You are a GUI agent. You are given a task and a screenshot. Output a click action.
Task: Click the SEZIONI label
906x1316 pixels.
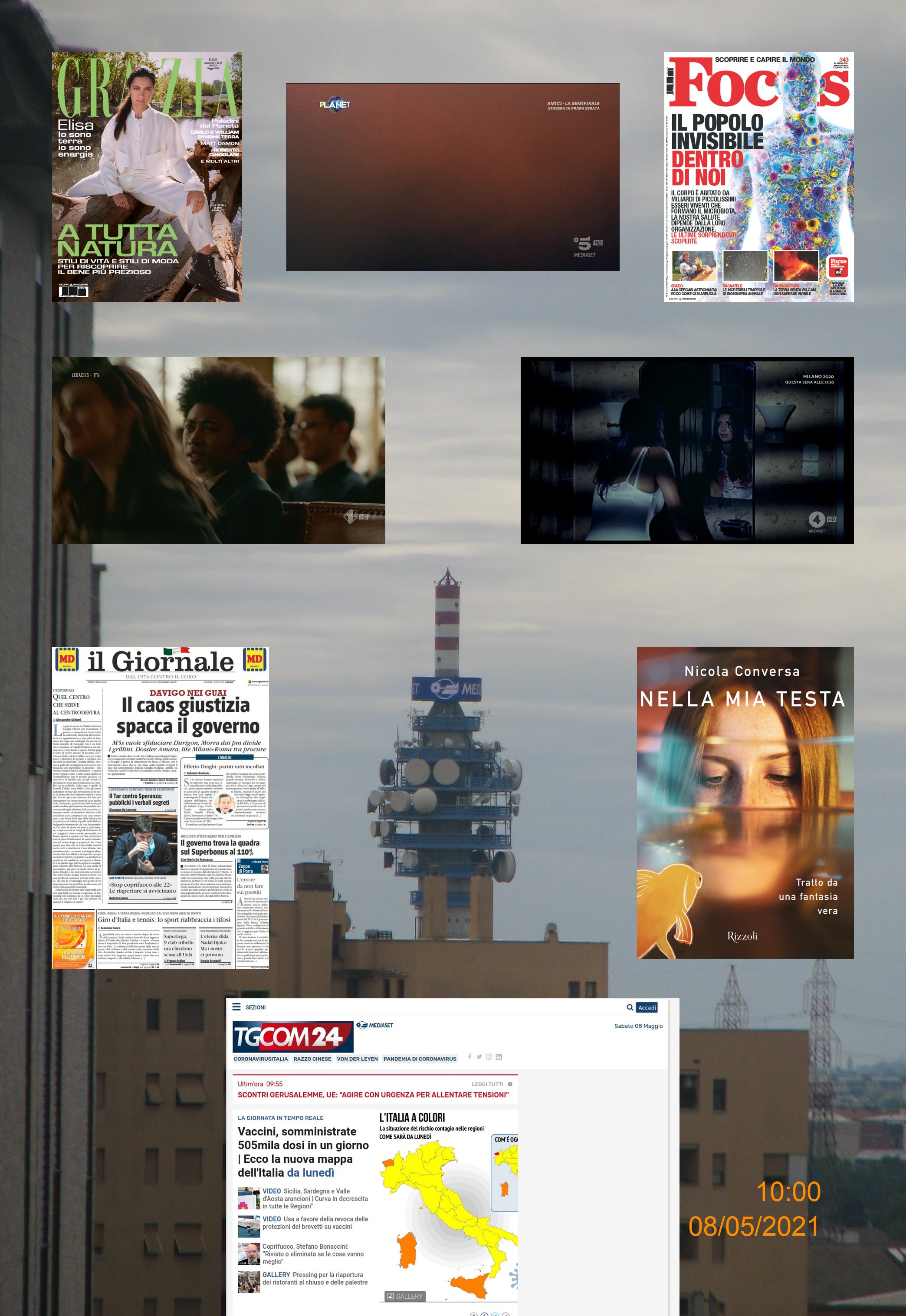click(x=256, y=1007)
